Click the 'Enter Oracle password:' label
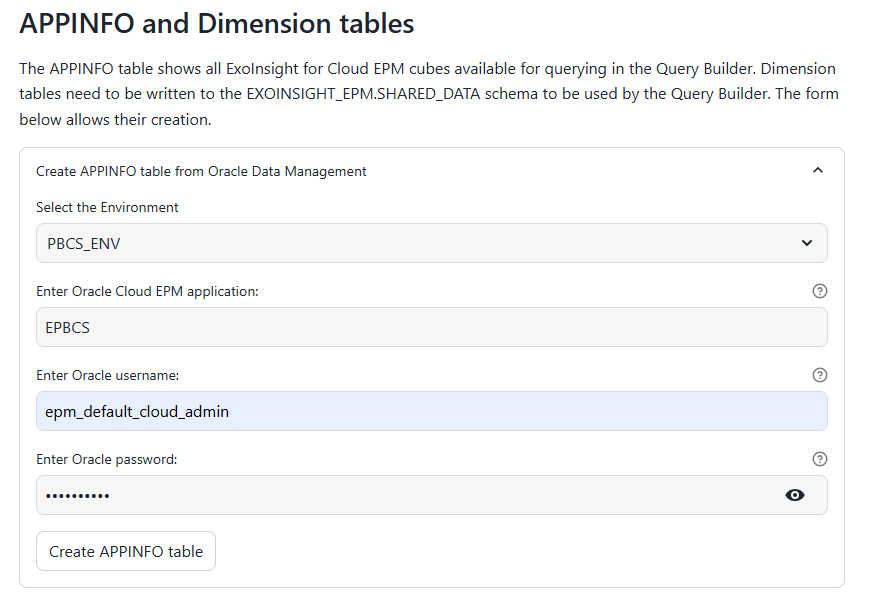Image resolution: width=881 pixels, height=602 pixels. pos(106,459)
